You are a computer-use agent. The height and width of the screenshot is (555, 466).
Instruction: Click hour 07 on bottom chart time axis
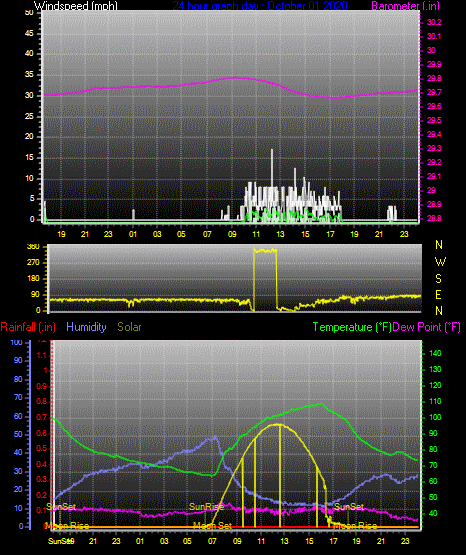[x=212, y=541]
